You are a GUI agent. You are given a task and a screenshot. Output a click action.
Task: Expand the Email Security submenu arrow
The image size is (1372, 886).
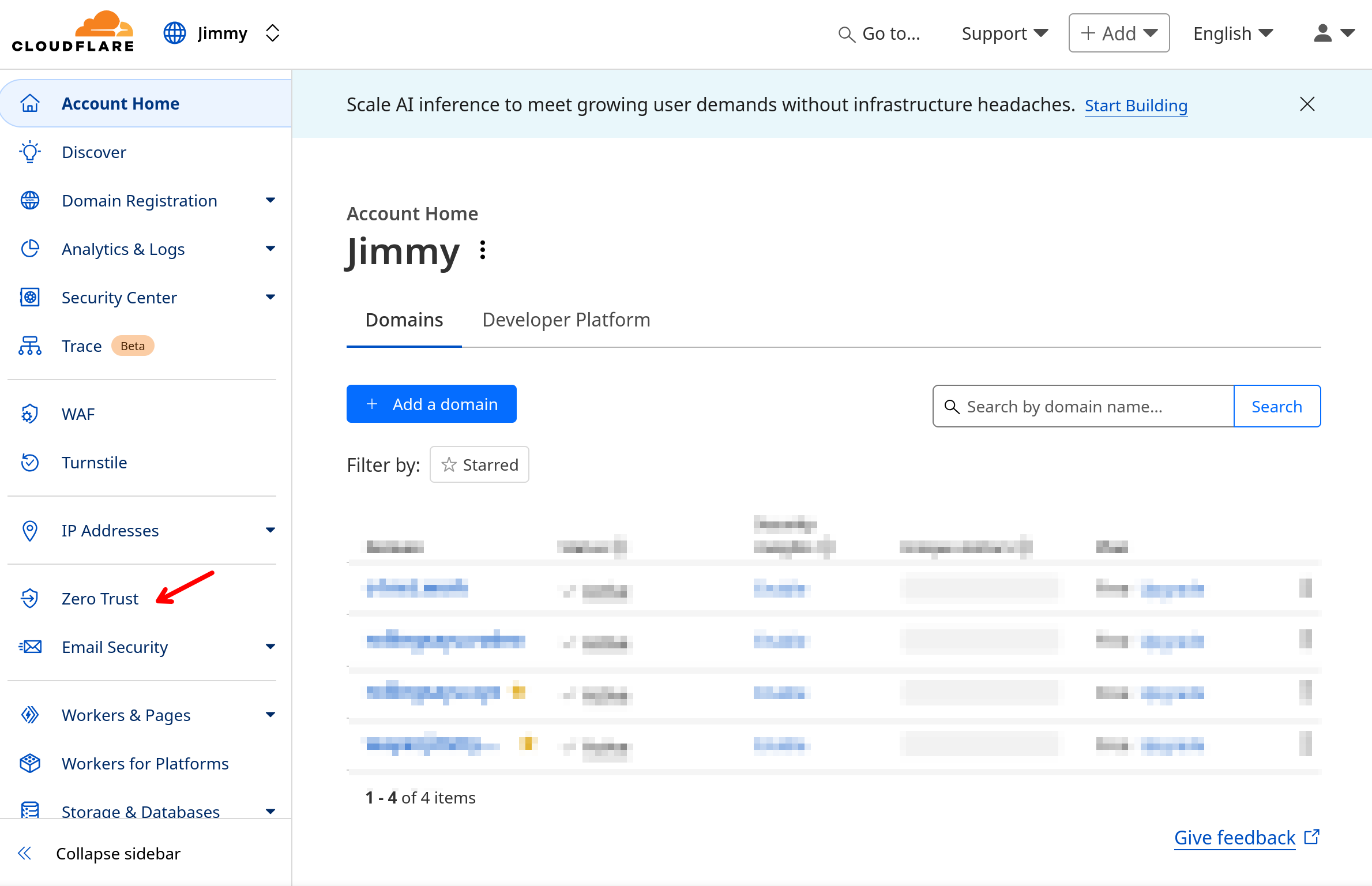point(270,647)
